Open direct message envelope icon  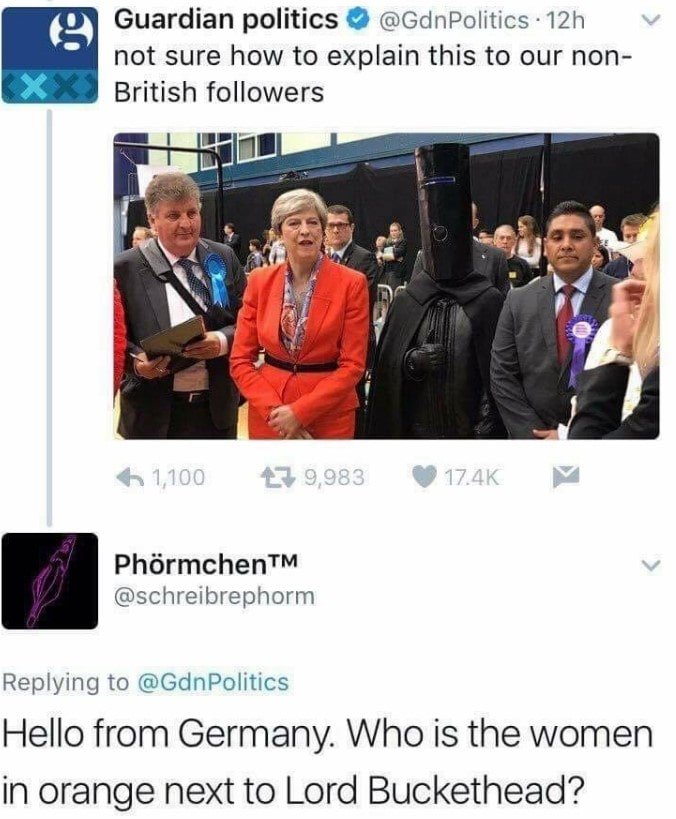(566, 476)
